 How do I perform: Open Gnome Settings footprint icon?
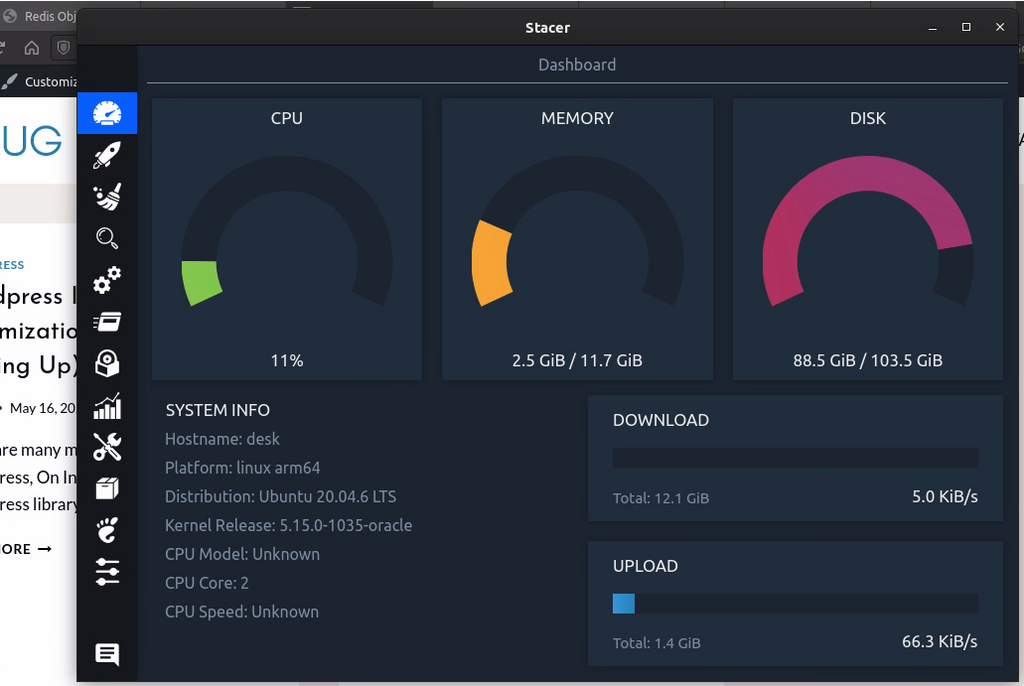coord(107,530)
